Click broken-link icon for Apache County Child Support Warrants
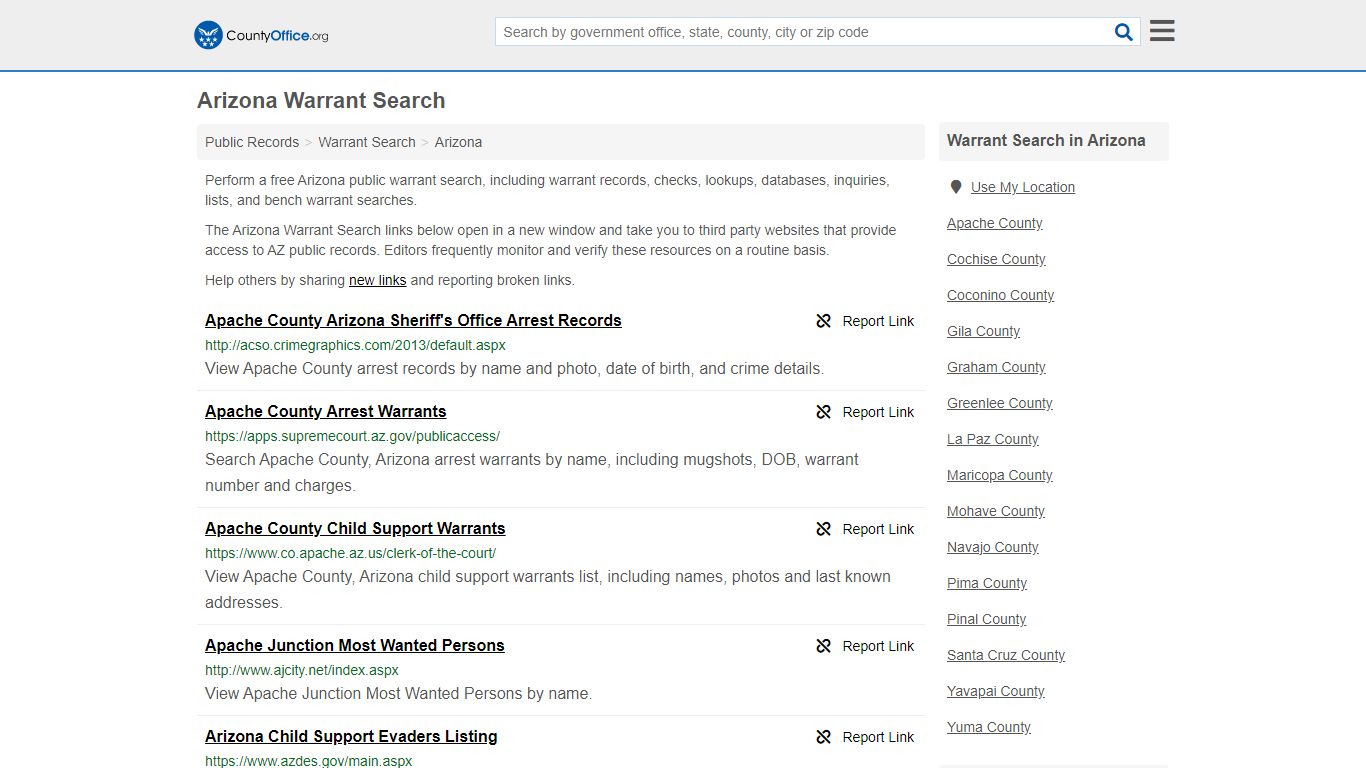Image resolution: width=1366 pixels, height=768 pixels. [x=823, y=529]
